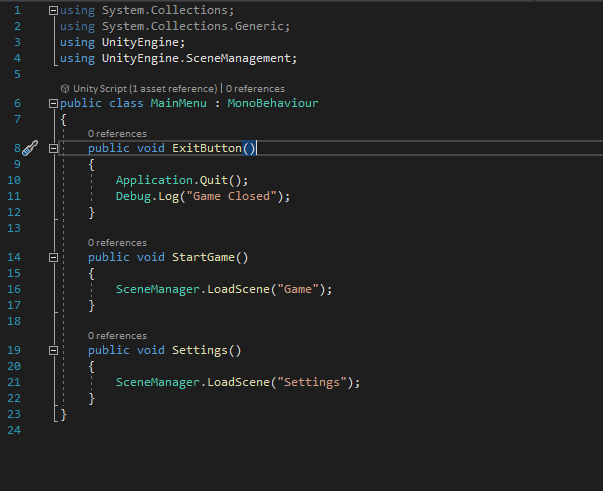Collapse the Settings method body
Viewport: 603px width, 491px height.
[x=53, y=351]
